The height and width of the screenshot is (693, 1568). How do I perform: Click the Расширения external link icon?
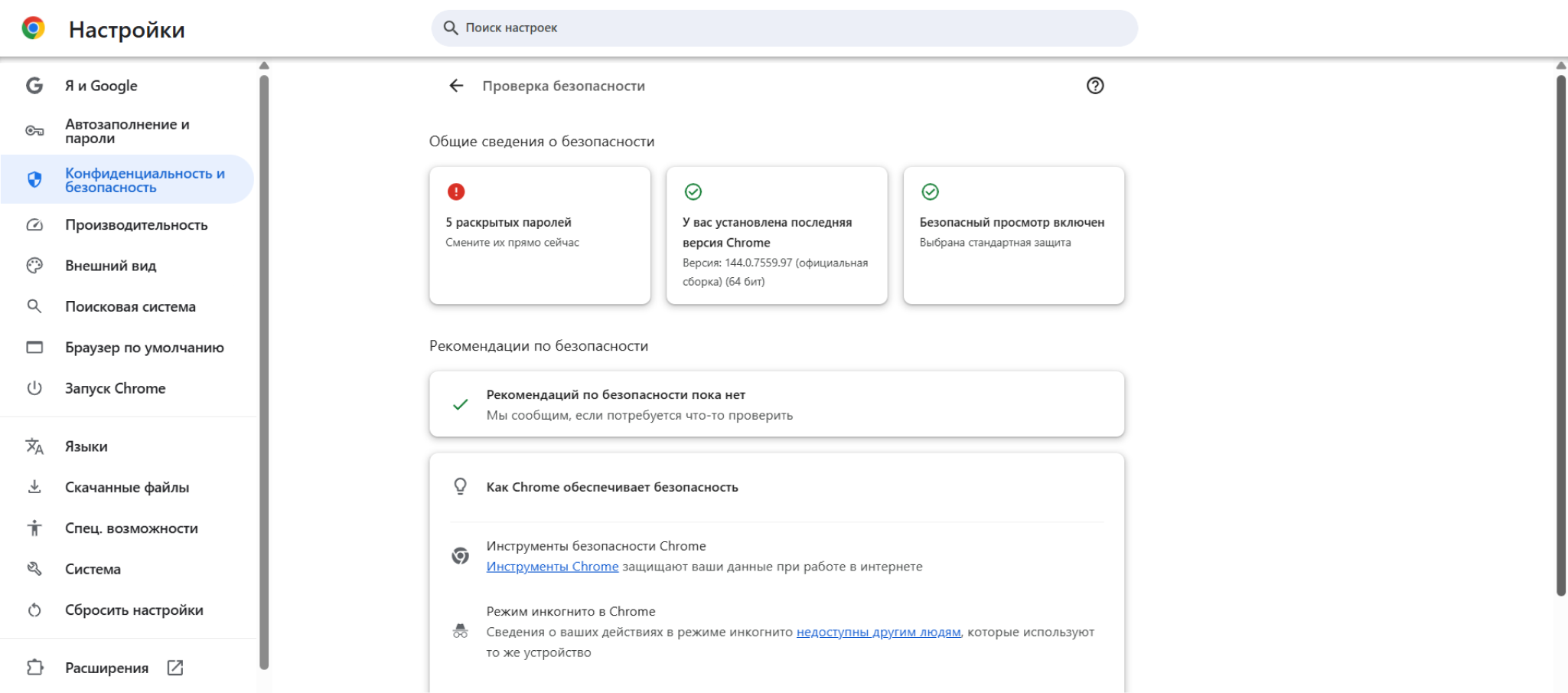pyautogui.click(x=175, y=668)
